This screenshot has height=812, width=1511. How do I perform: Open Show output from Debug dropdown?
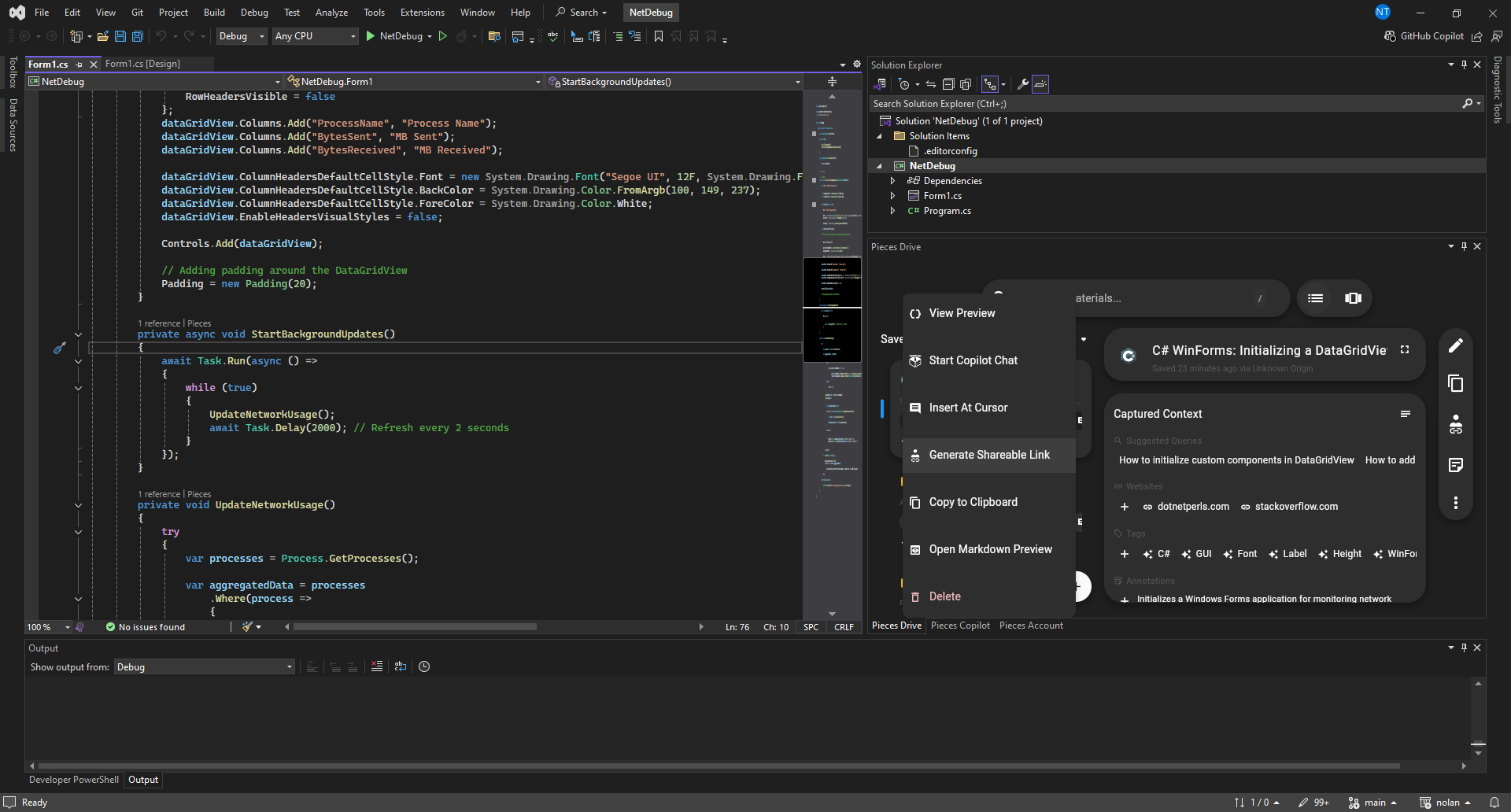coord(205,666)
